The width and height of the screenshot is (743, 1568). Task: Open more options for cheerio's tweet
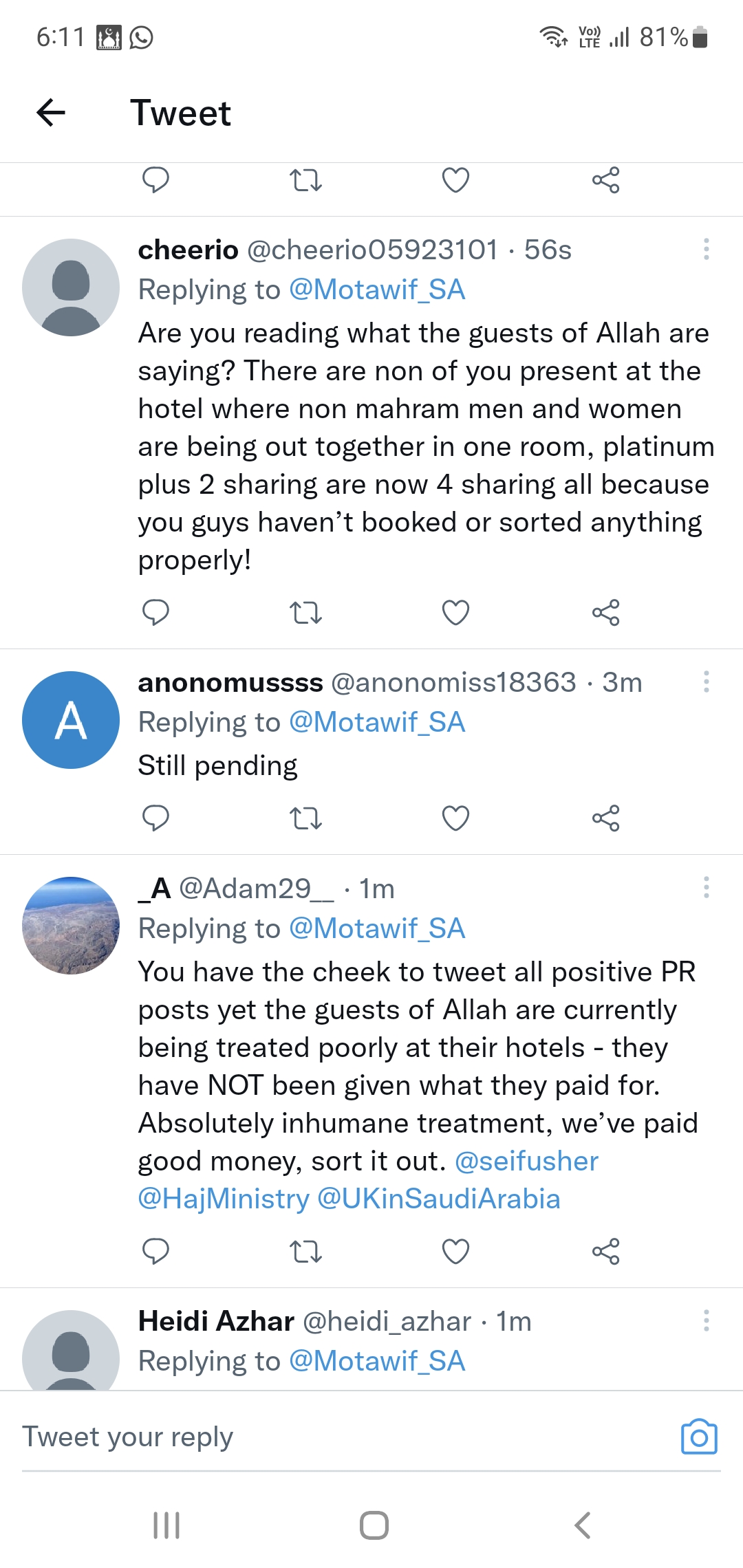point(706,249)
